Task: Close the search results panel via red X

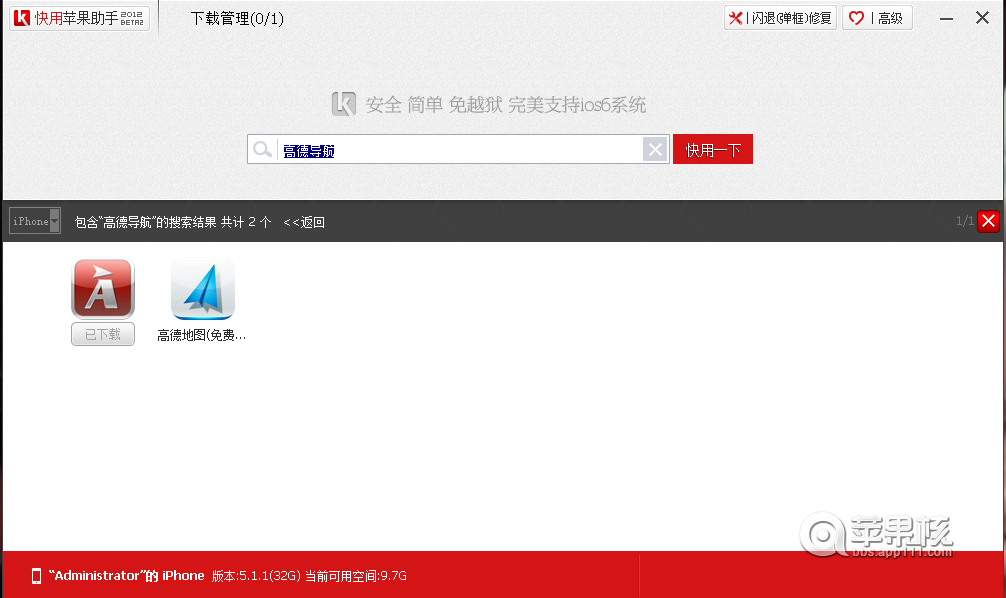Action: (989, 221)
